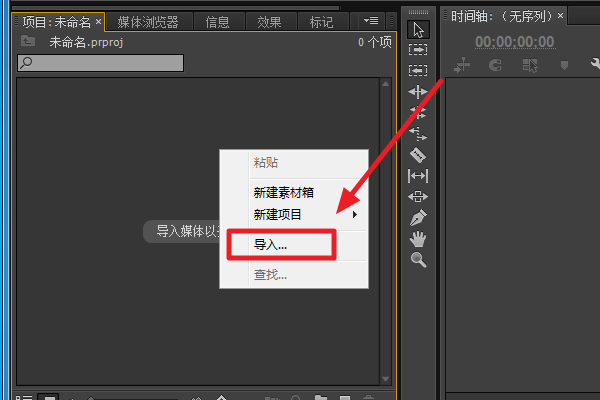This screenshot has height=400, width=600.
Task: Select the Track Select Backward tool
Action: pos(418,70)
